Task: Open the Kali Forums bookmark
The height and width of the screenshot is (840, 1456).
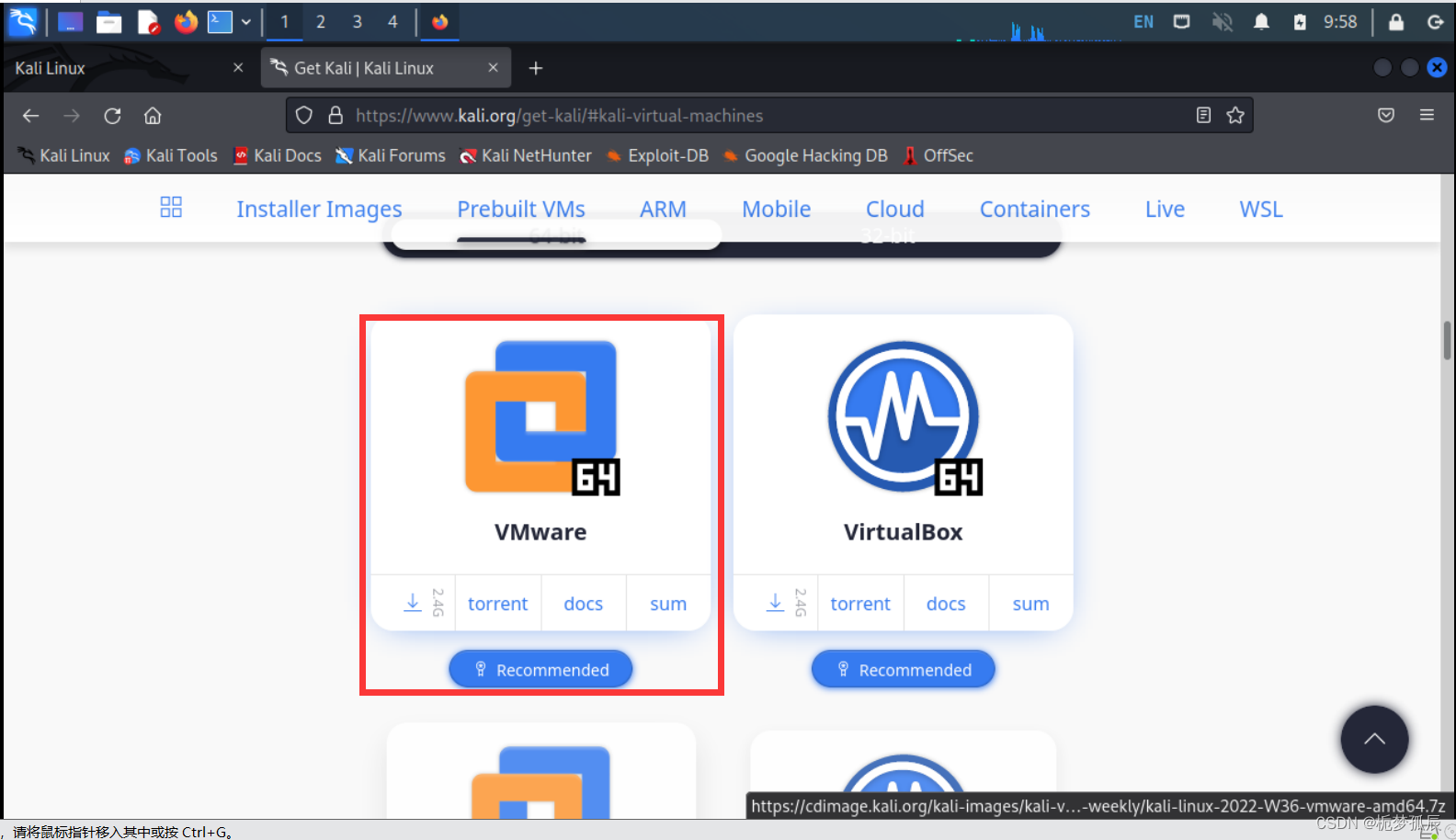Action: pos(391,156)
